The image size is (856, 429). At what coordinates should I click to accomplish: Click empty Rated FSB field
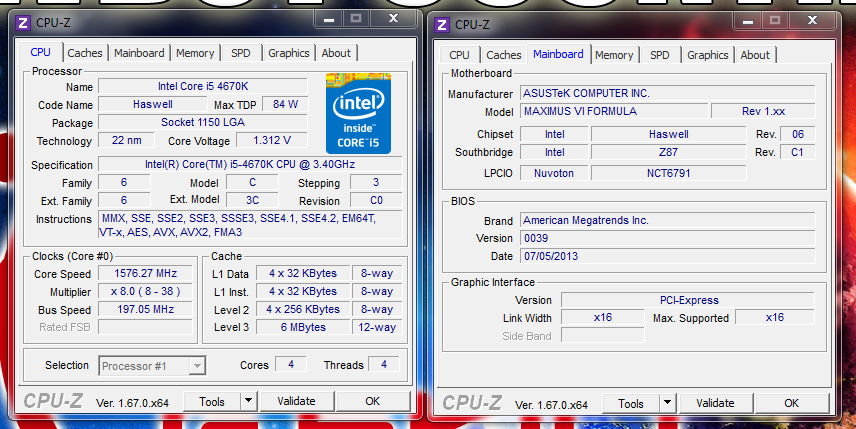click(x=145, y=327)
